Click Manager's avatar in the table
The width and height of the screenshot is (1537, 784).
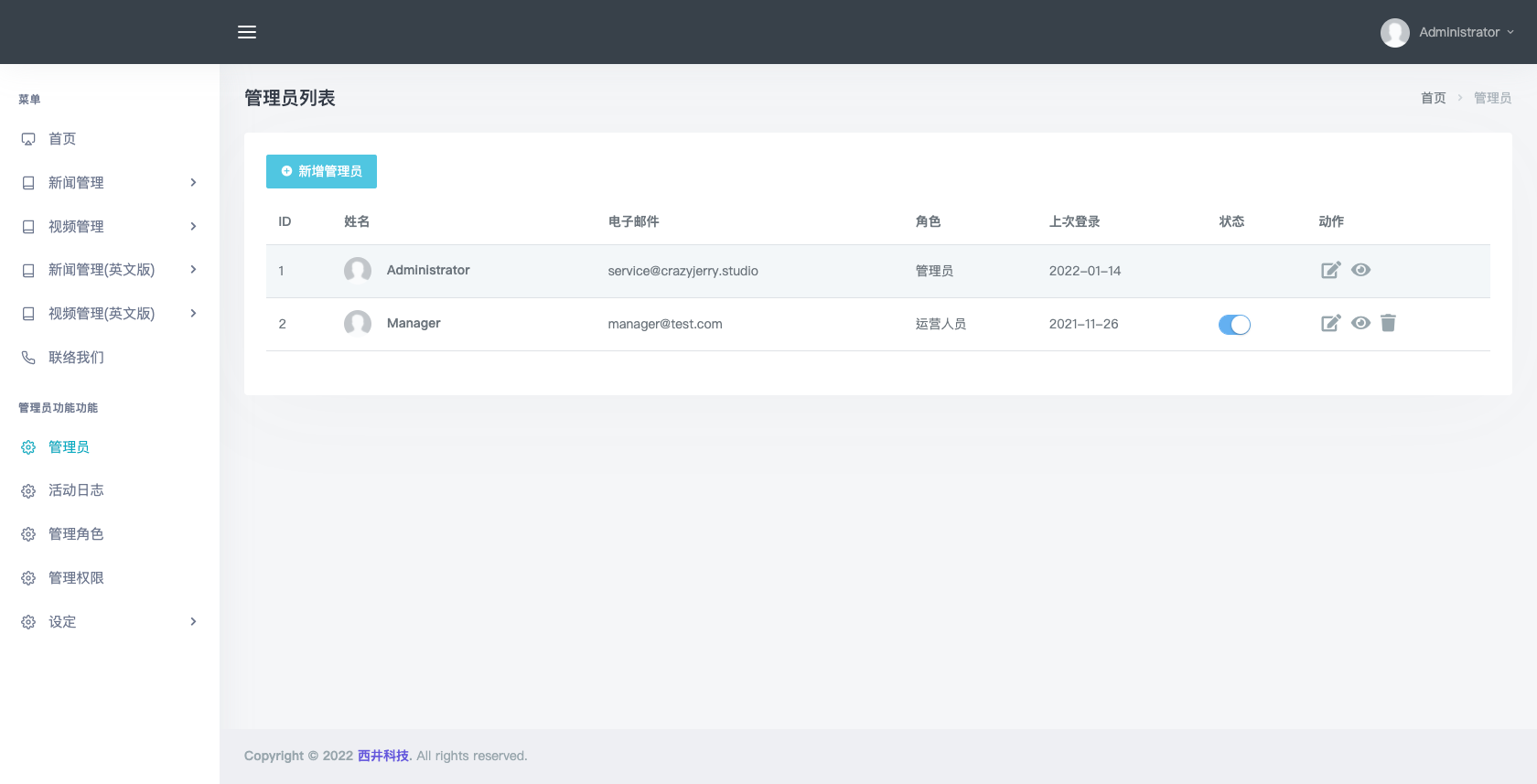point(358,323)
